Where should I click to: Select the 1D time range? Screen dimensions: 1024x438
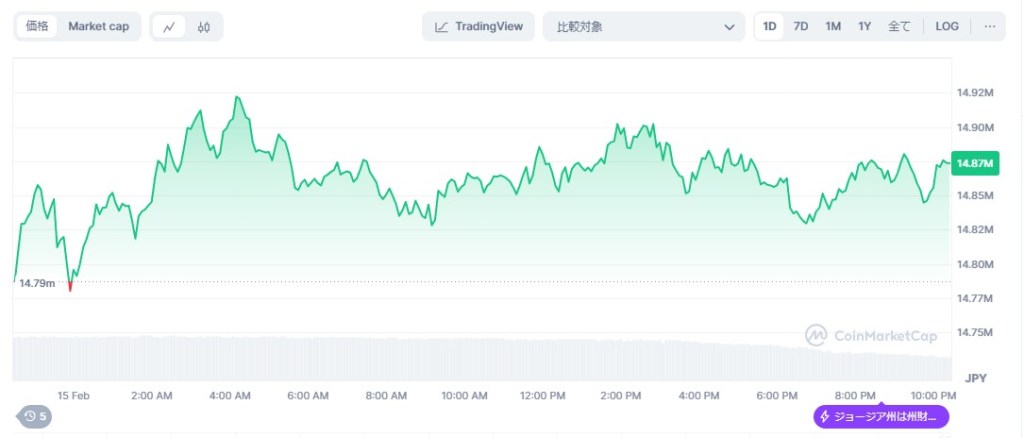point(769,27)
